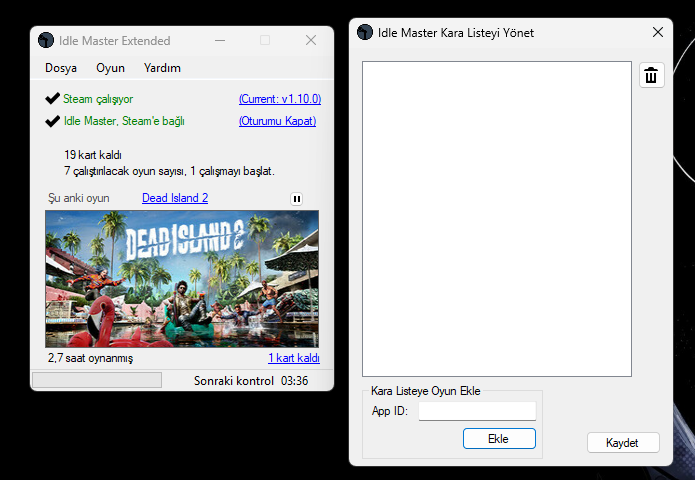The image size is (695, 480).
Task: Click the Kaydet button
Action: (623, 443)
